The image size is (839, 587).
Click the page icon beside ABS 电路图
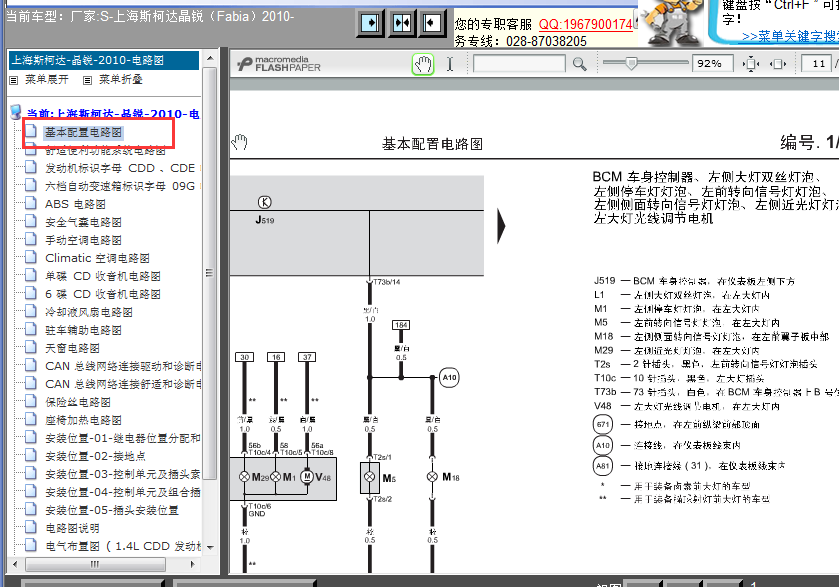(31, 203)
